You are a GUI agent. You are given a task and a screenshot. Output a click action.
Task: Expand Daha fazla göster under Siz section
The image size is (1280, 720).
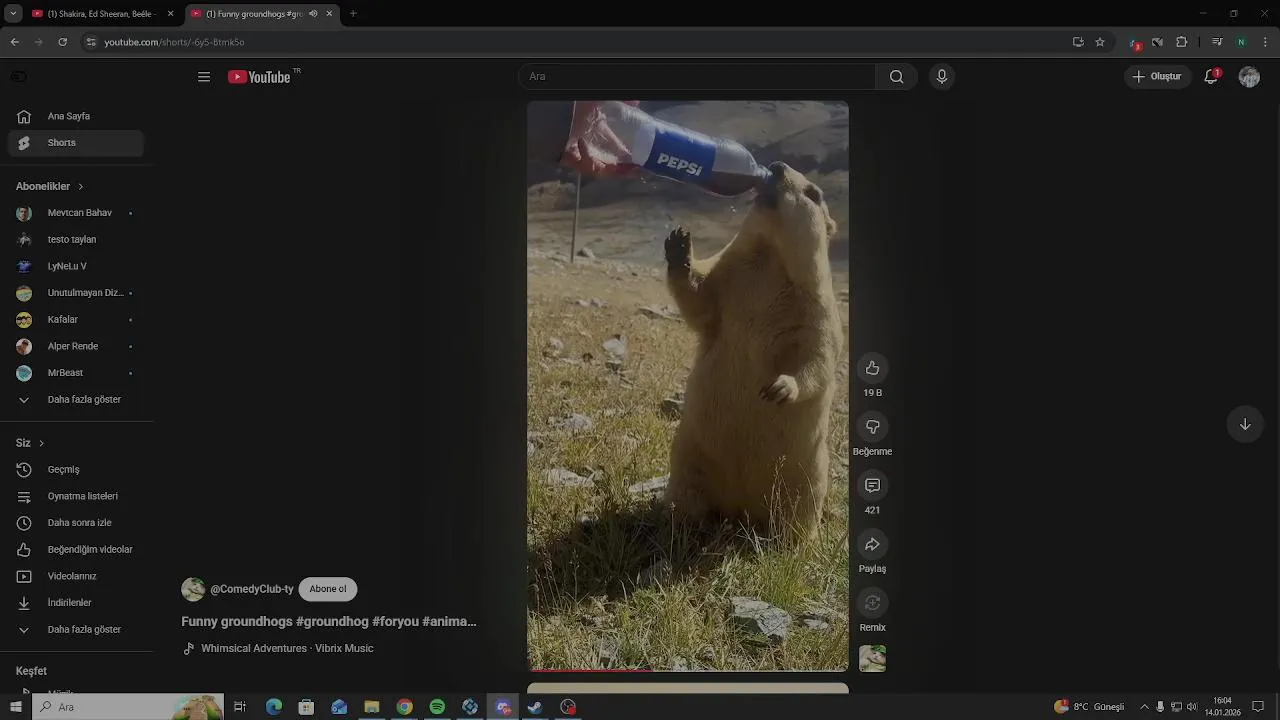[x=76, y=629]
